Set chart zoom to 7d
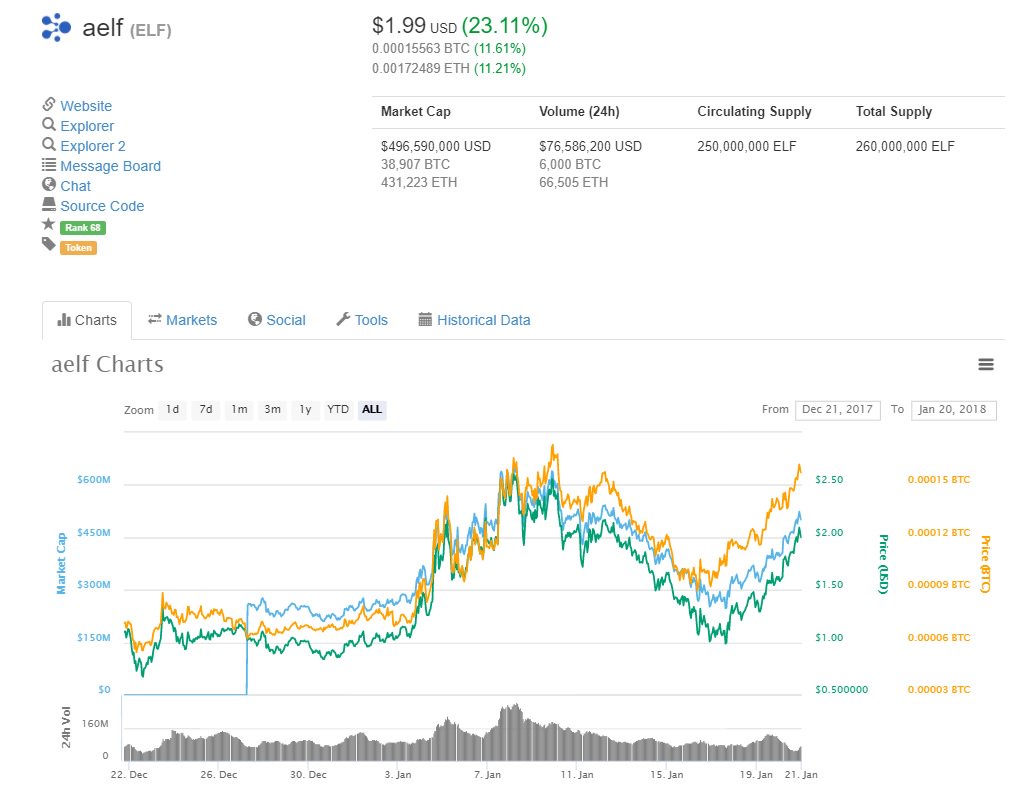The width and height of the screenshot is (1030, 791). (x=206, y=409)
